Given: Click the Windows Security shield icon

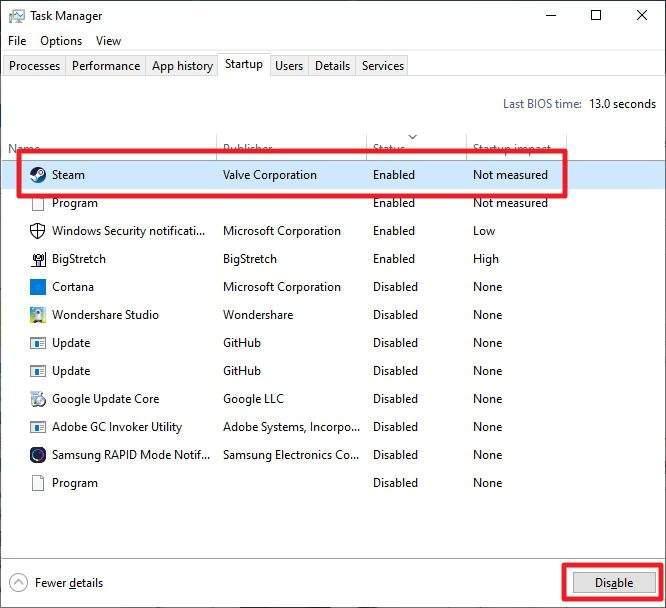Looking at the screenshot, I should click(37, 231).
